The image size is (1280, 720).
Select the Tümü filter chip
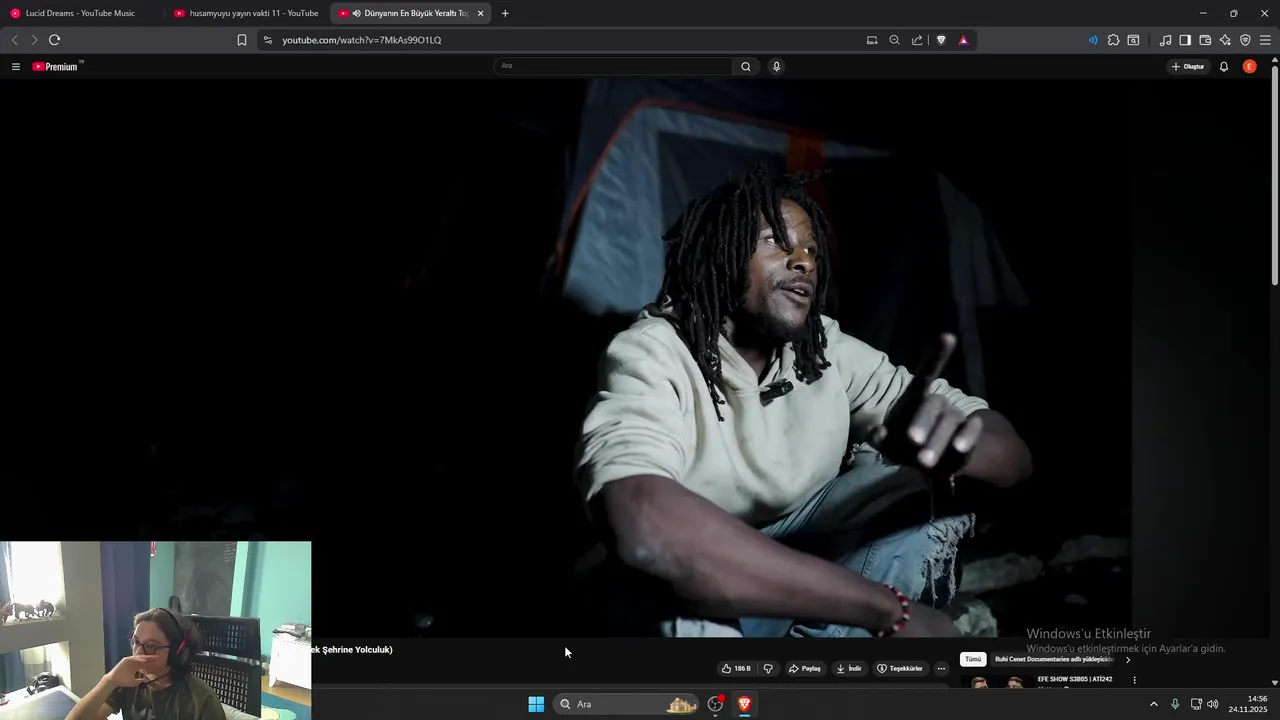click(973, 660)
